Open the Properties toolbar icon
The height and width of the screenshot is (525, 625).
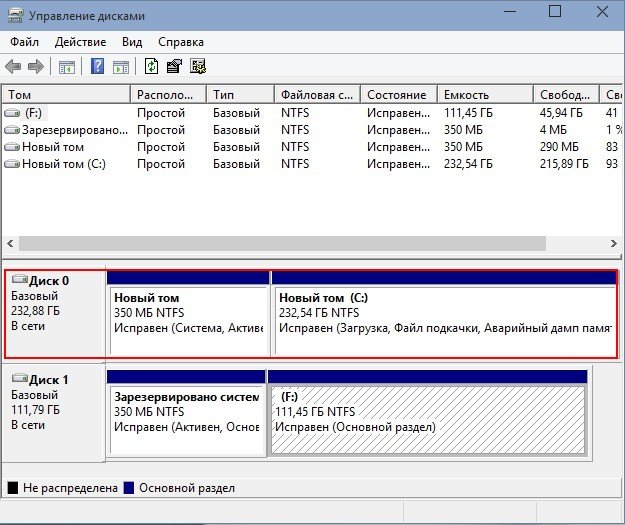174,66
